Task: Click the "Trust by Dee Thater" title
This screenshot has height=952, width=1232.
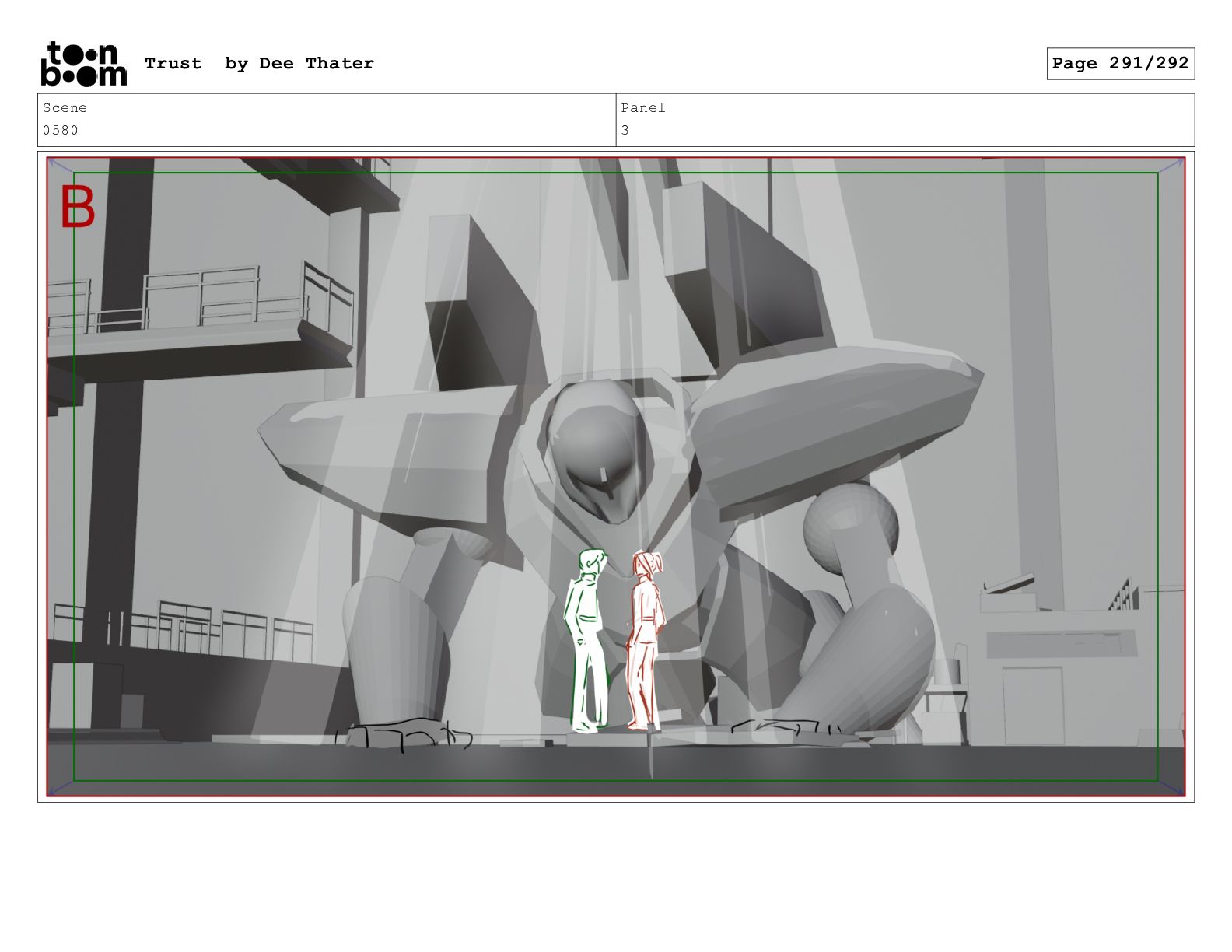Action: coord(259,64)
